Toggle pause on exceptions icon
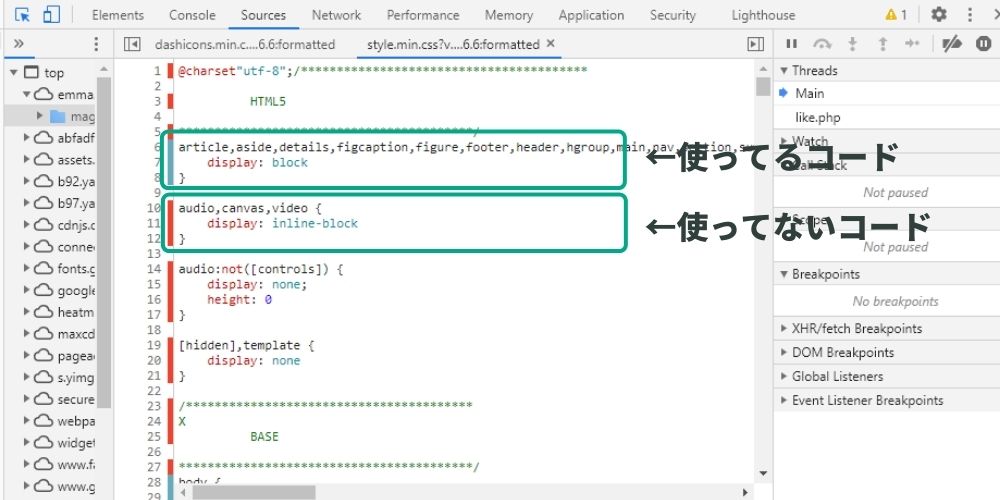 [983, 44]
